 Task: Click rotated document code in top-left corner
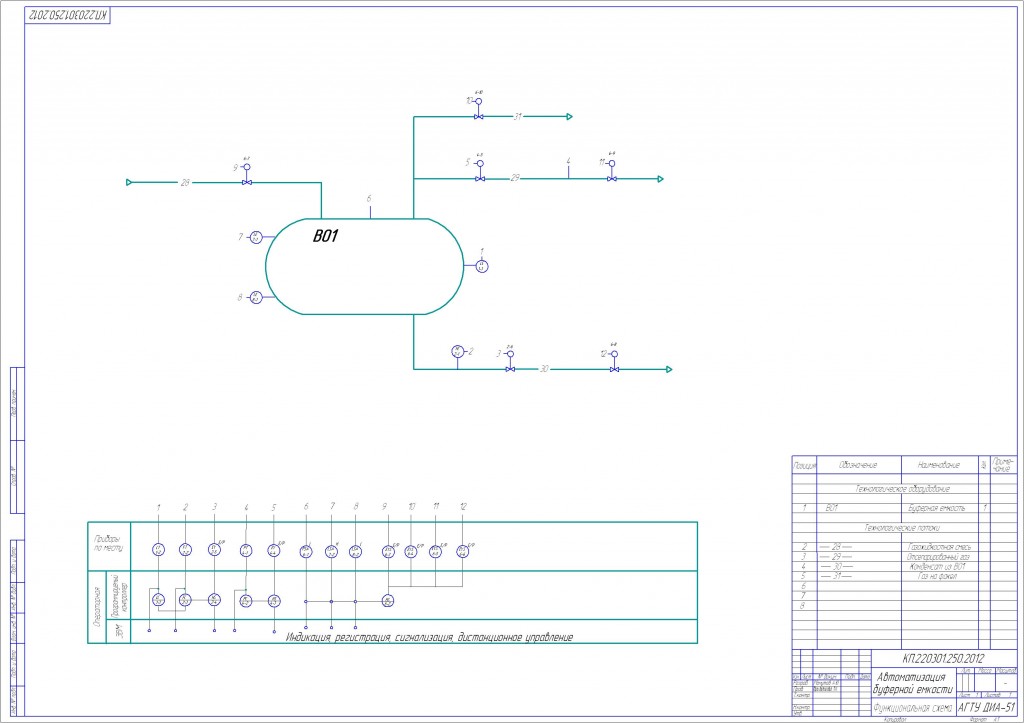68,15
